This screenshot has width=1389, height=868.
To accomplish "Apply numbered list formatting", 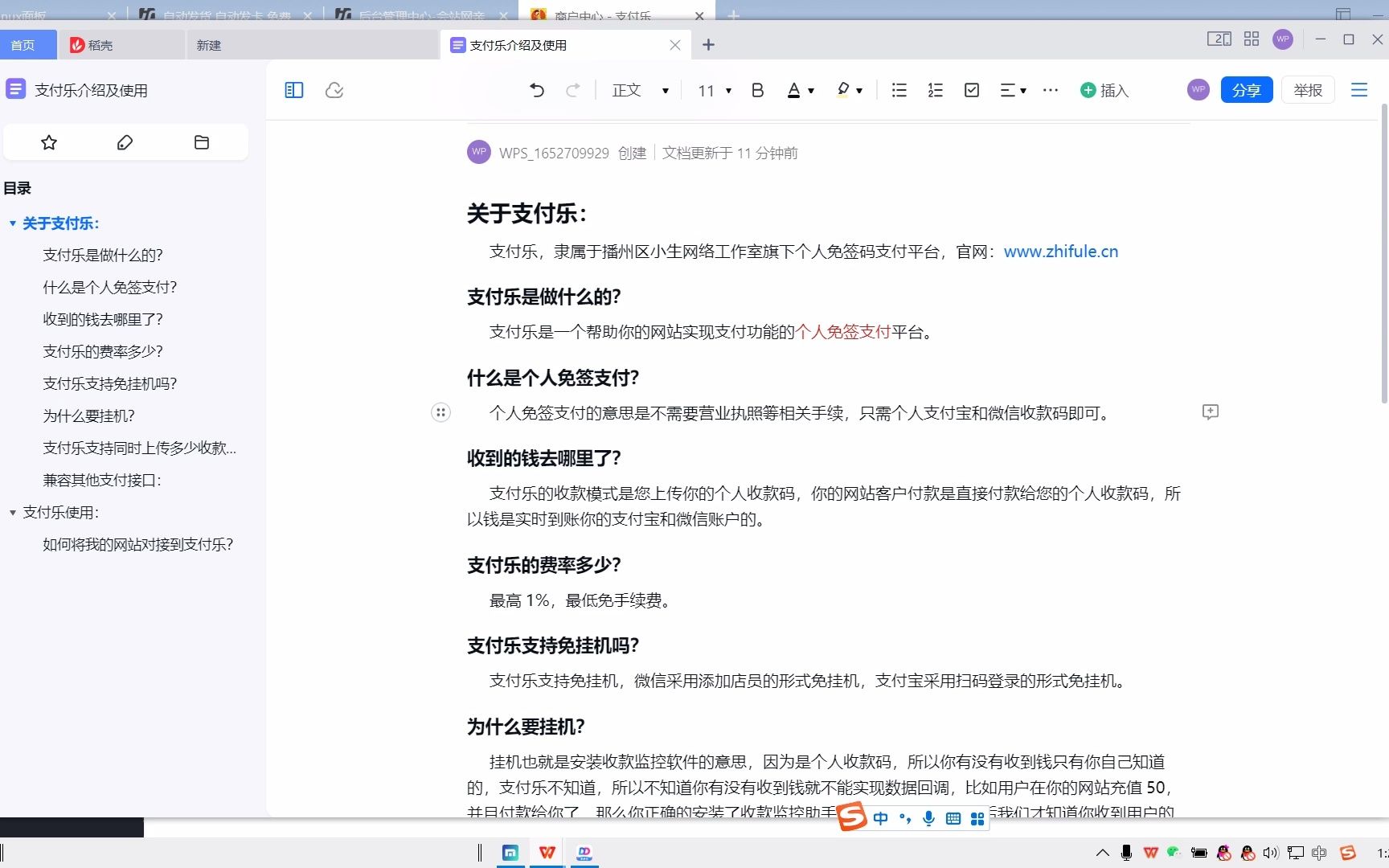I will (x=935, y=90).
